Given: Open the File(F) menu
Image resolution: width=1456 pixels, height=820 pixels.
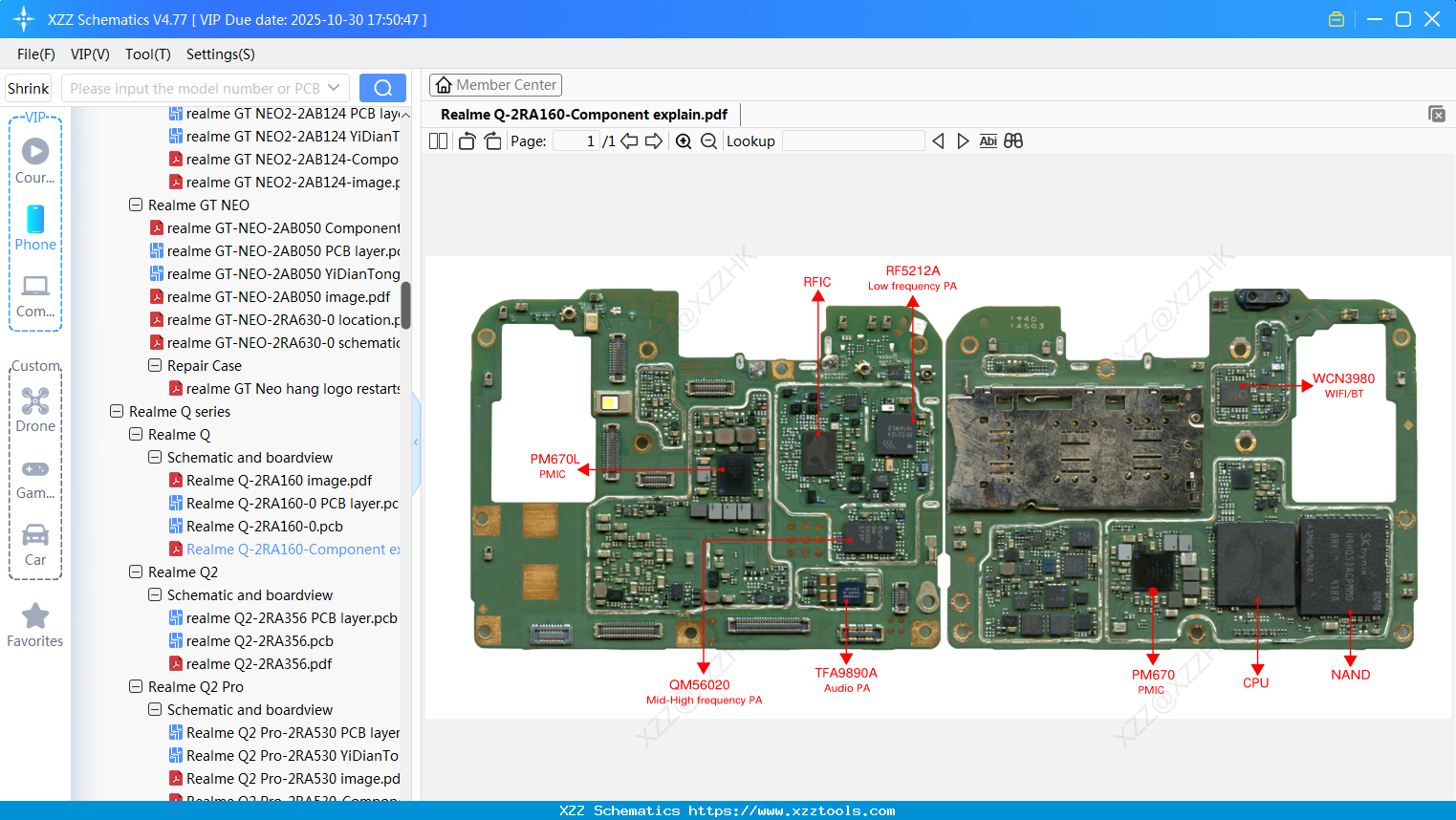Looking at the screenshot, I should coord(36,54).
